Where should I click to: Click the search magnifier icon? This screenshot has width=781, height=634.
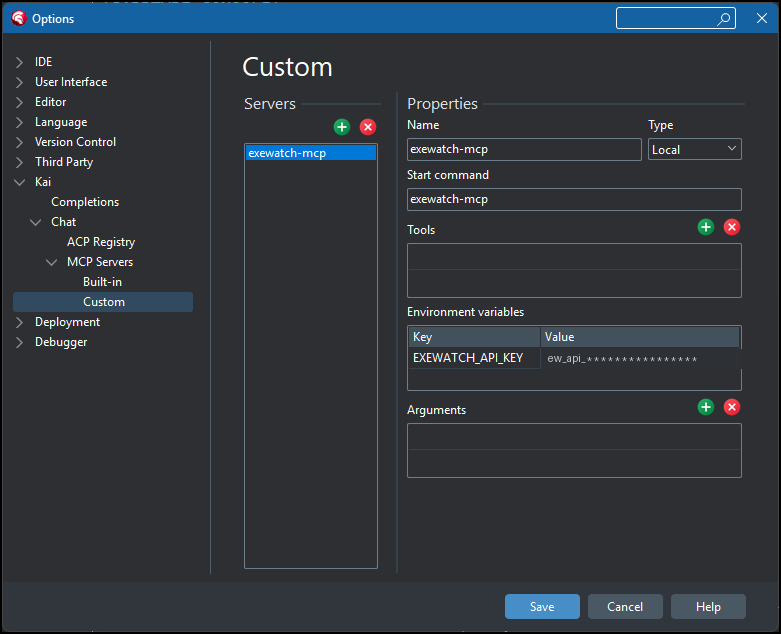click(x=723, y=19)
